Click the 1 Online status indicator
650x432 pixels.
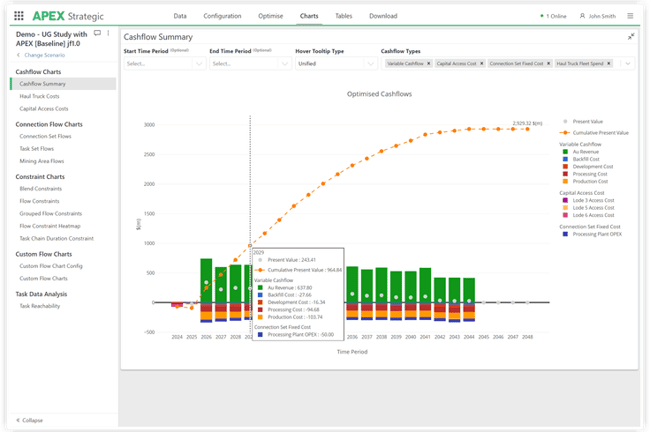(553, 16)
